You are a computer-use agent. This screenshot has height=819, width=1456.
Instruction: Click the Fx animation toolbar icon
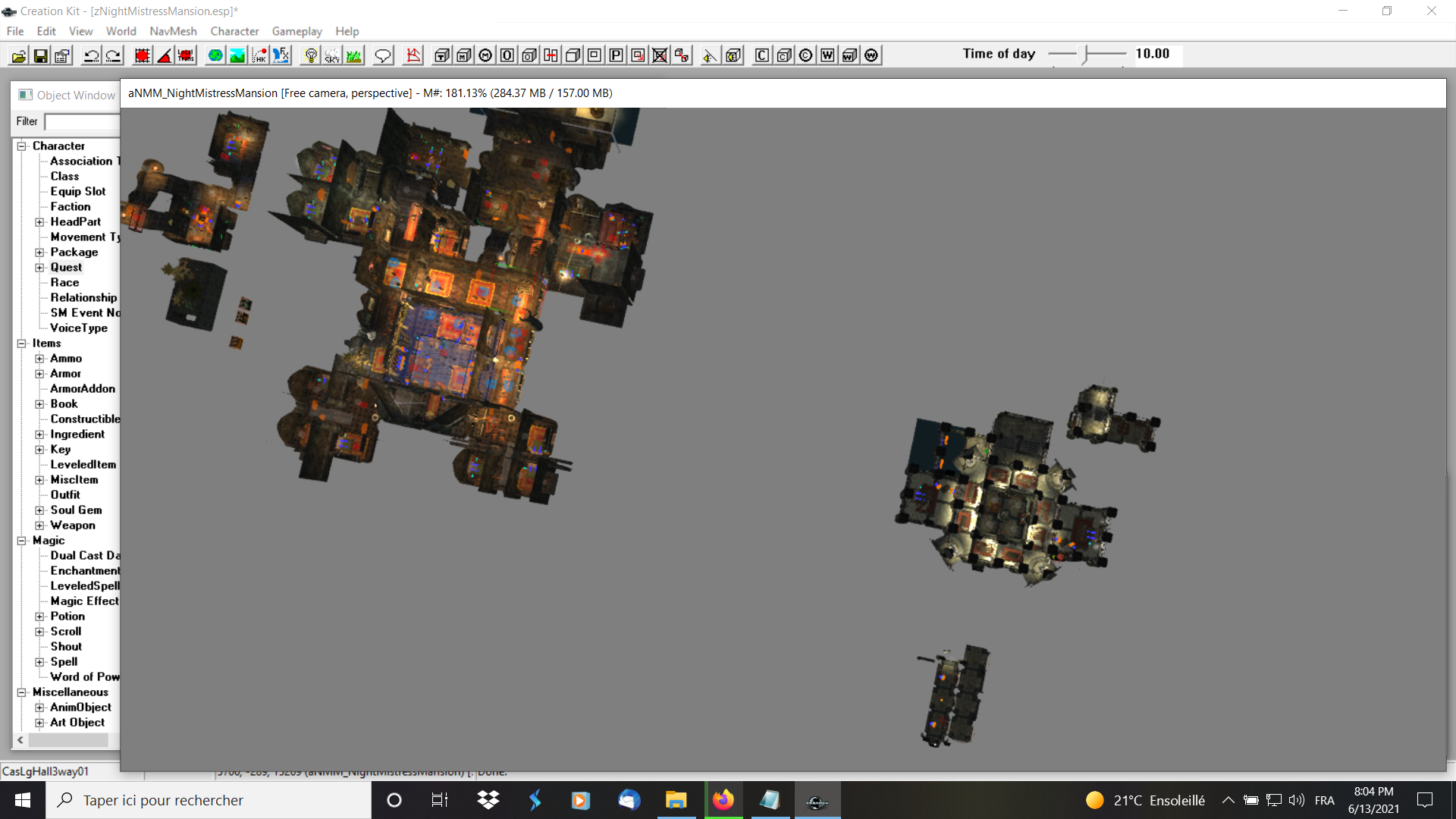(x=281, y=55)
